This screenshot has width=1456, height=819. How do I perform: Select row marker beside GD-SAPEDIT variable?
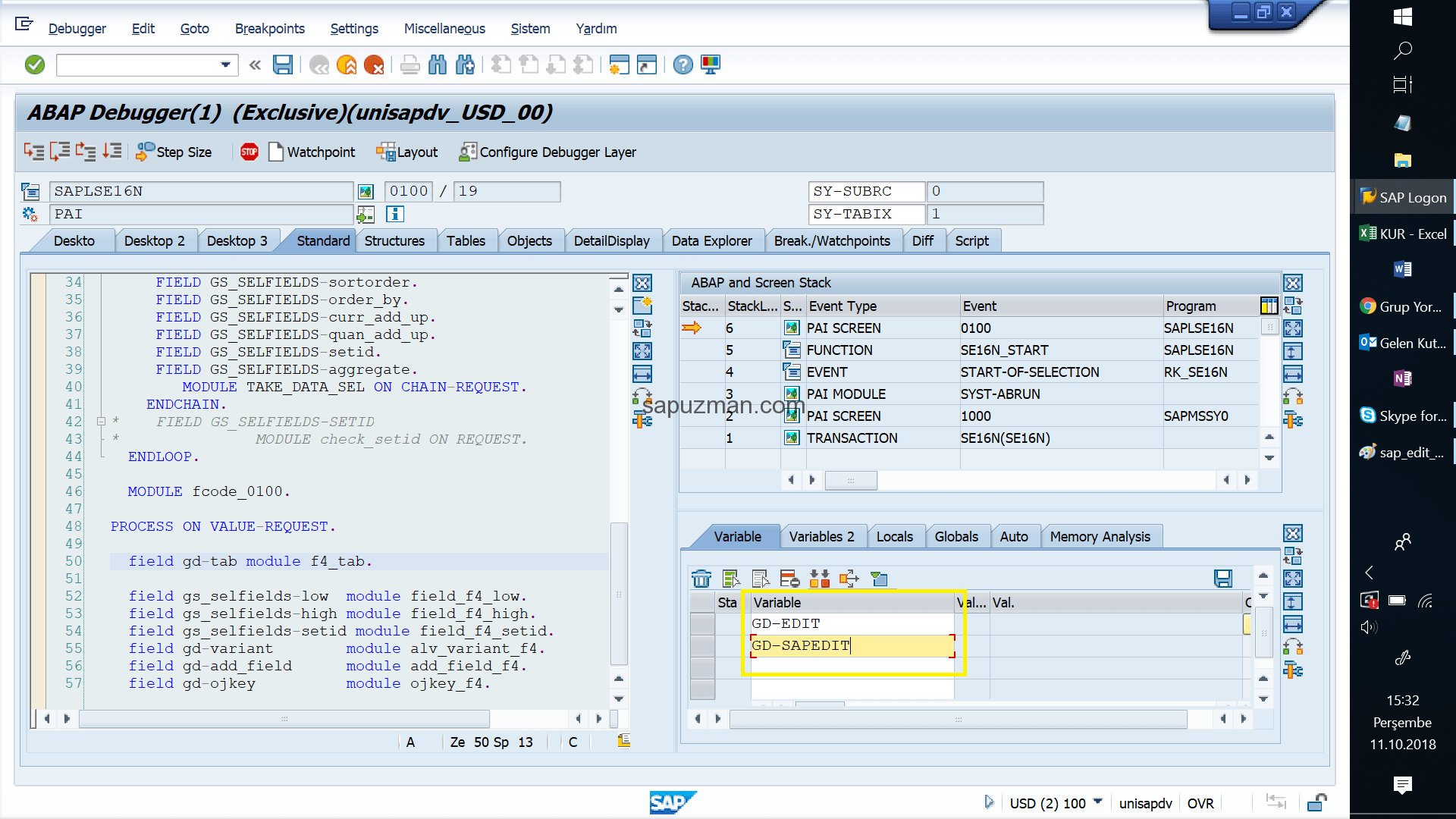703,645
